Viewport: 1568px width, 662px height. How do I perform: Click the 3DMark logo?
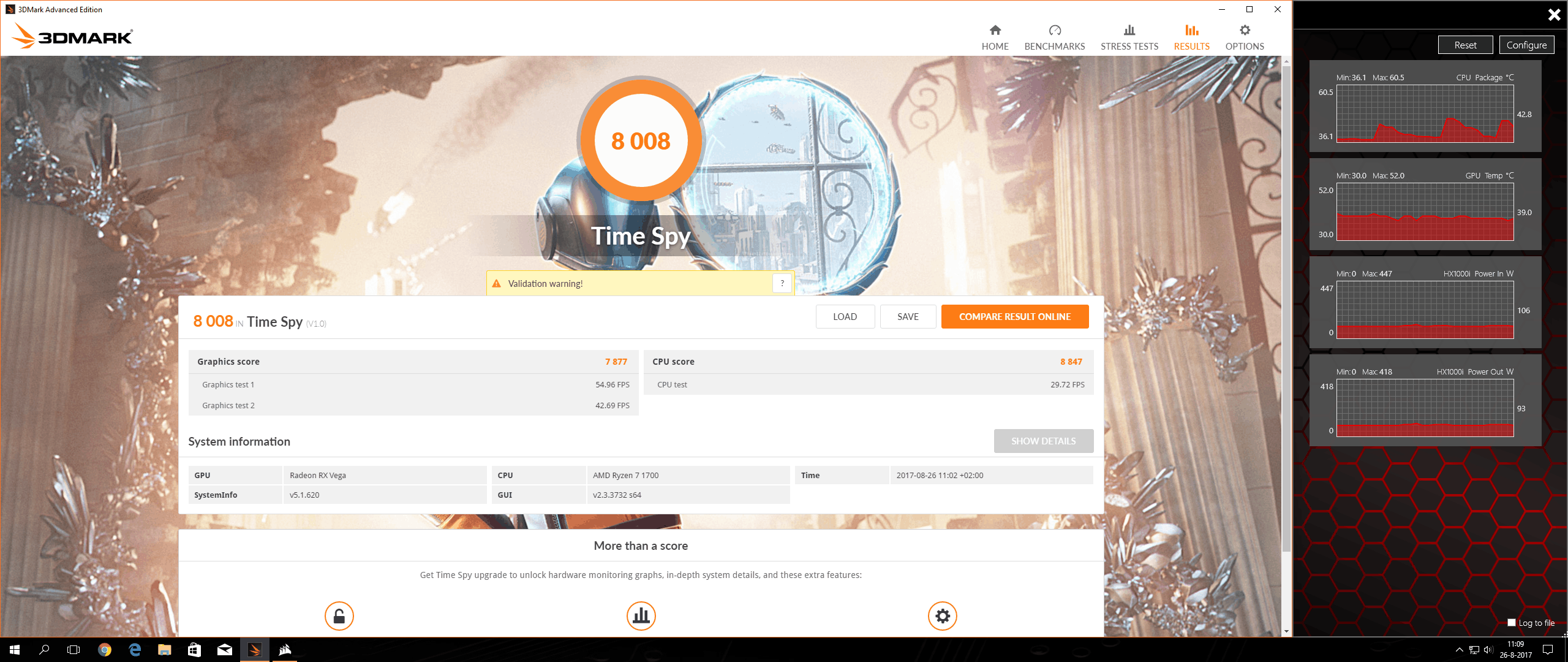(72, 36)
